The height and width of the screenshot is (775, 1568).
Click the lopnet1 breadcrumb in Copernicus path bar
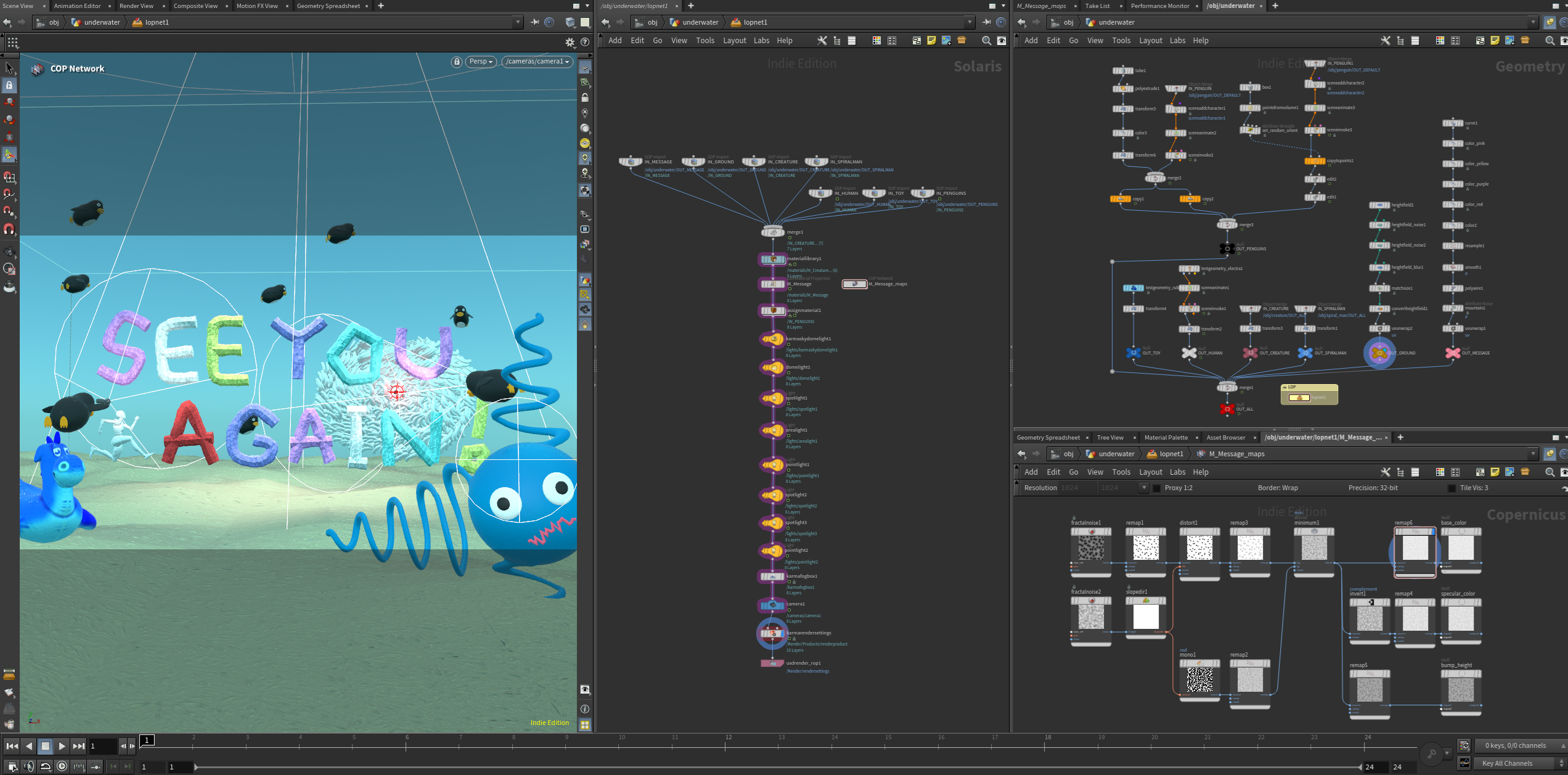[1171, 454]
